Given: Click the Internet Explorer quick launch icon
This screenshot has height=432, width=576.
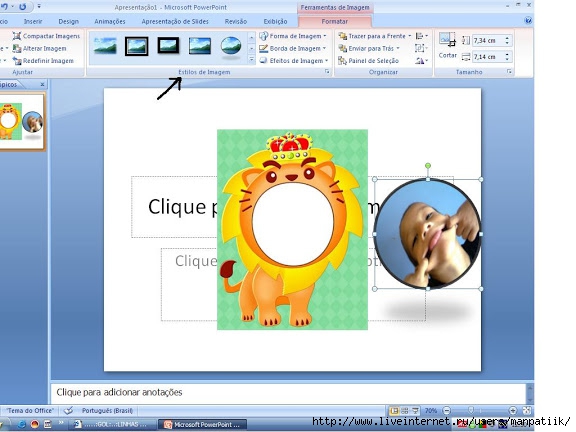Looking at the screenshot, I should (x=22, y=425).
